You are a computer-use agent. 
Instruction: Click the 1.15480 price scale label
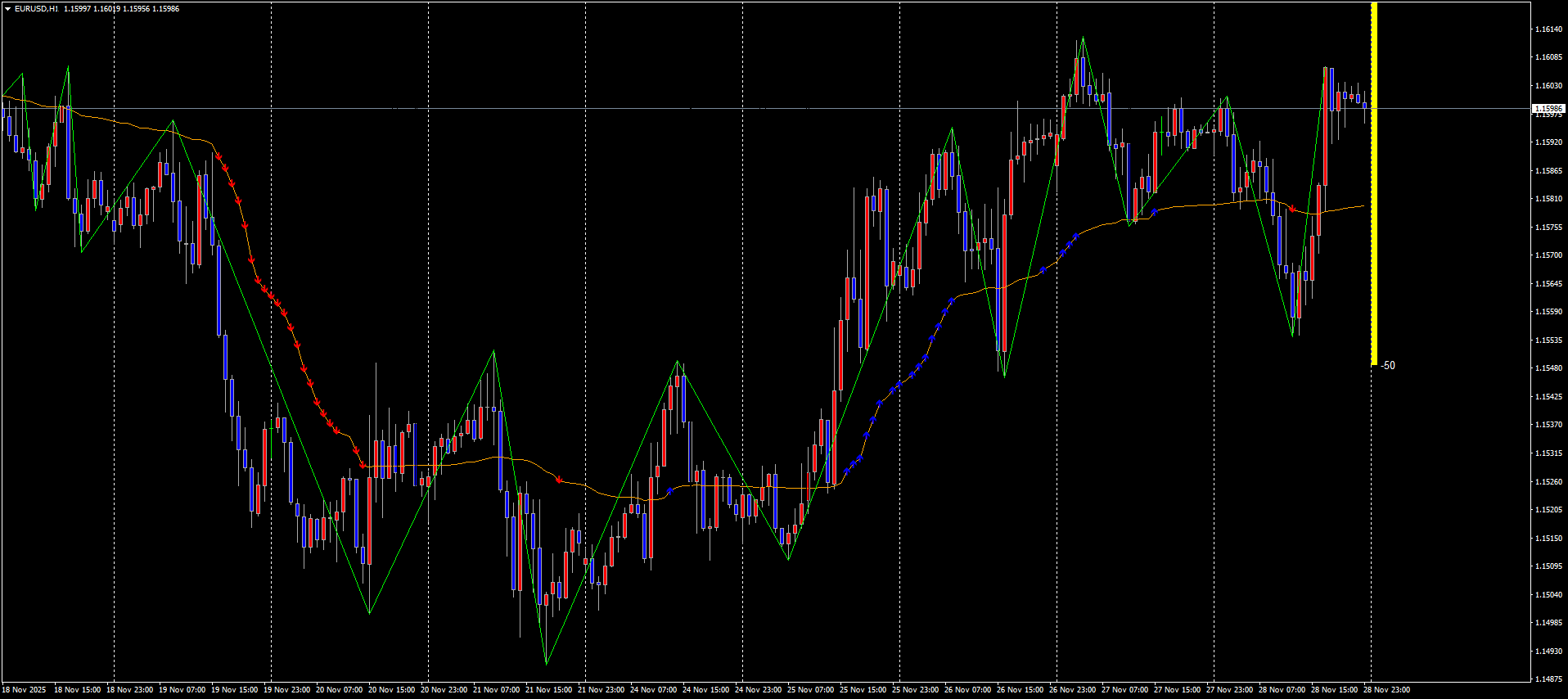click(x=1548, y=368)
